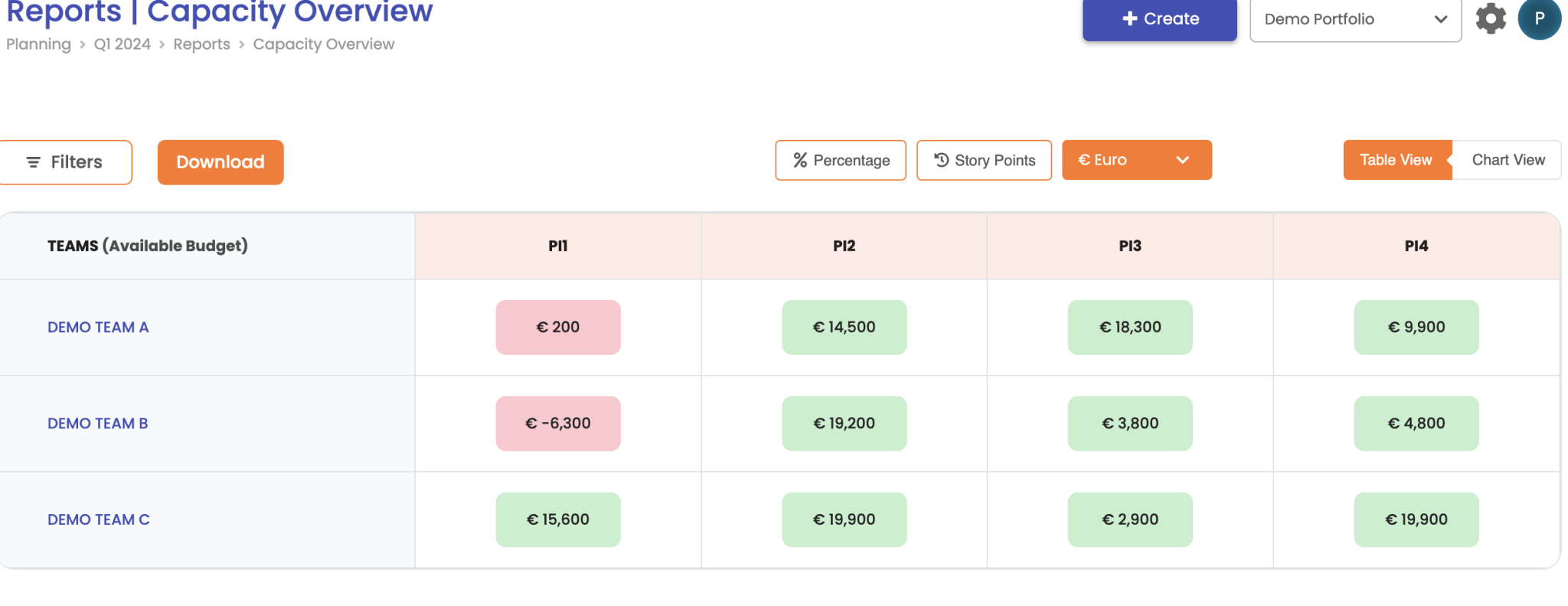Screen dimensions: 1568x606
Task: Click red € -6,300 budget cell
Action: click(x=558, y=424)
